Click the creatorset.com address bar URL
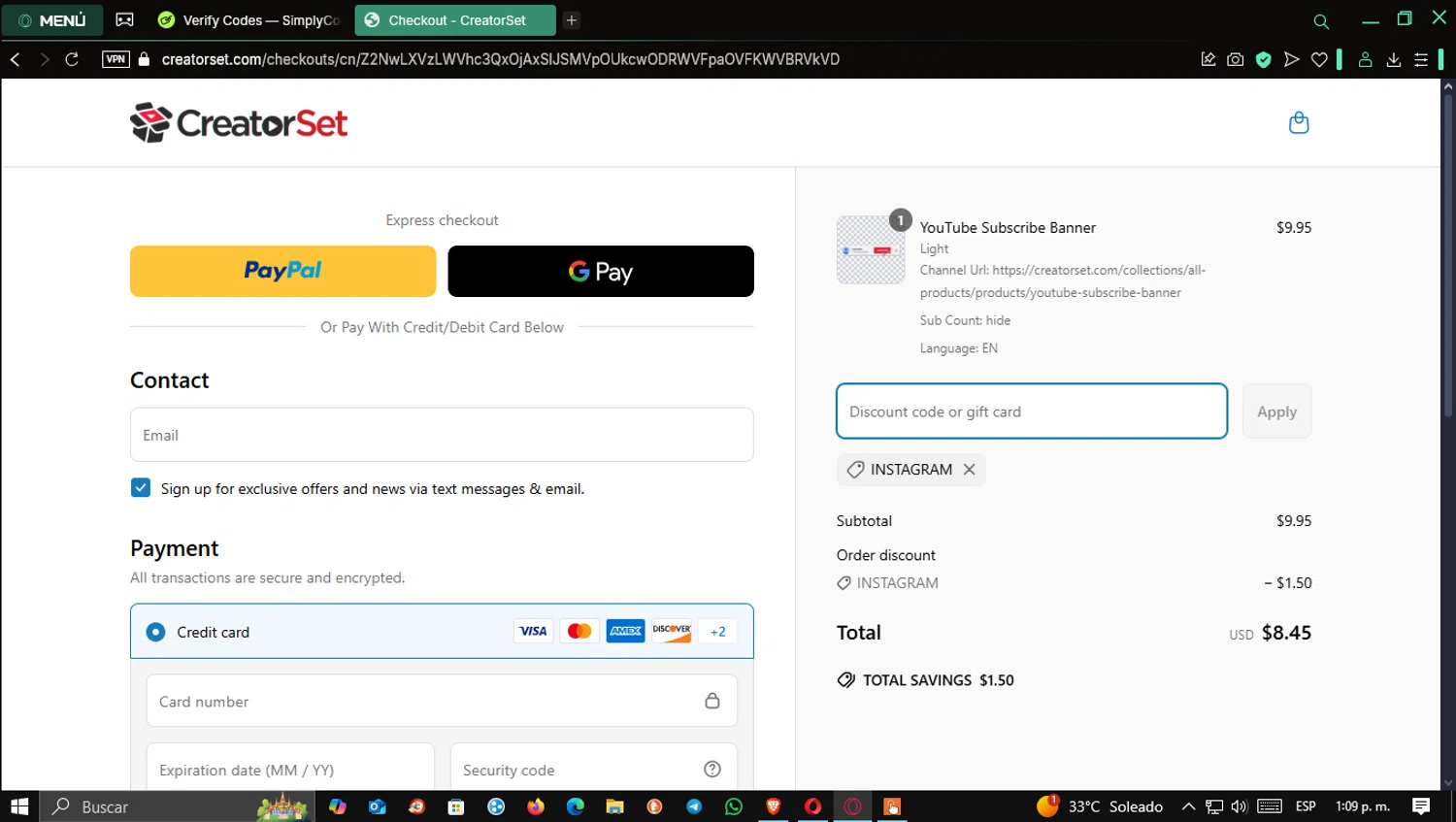The image size is (1456, 822). pyautogui.click(x=501, y=59)
